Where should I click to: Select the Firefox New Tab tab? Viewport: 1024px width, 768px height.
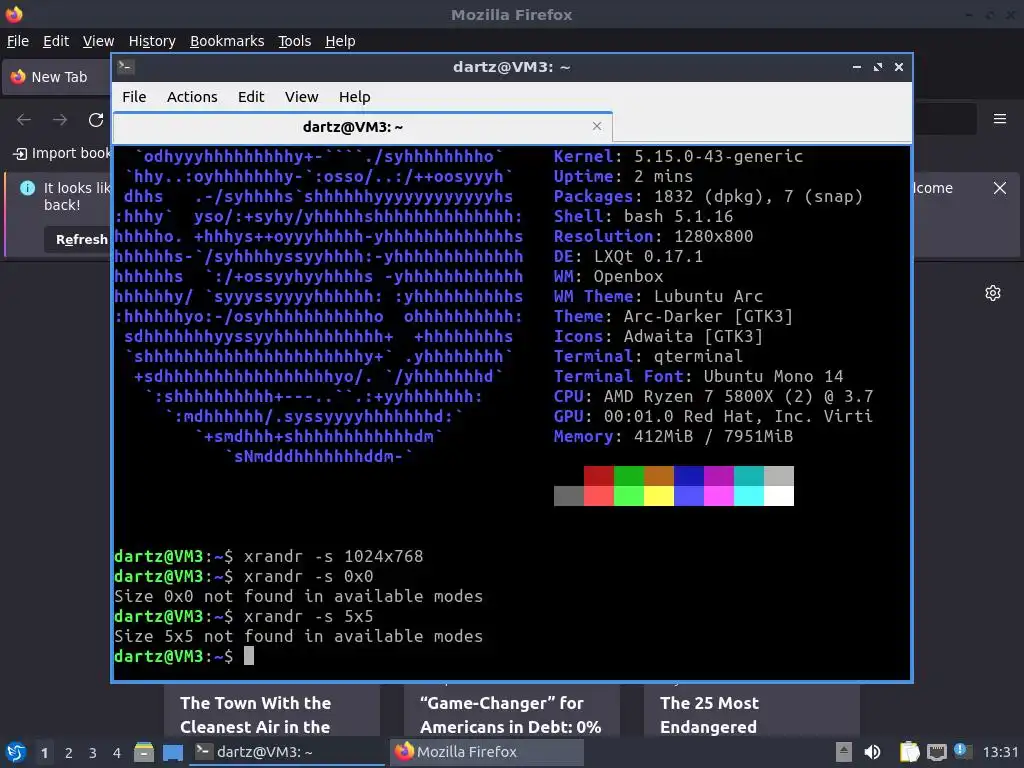(57, 77)
